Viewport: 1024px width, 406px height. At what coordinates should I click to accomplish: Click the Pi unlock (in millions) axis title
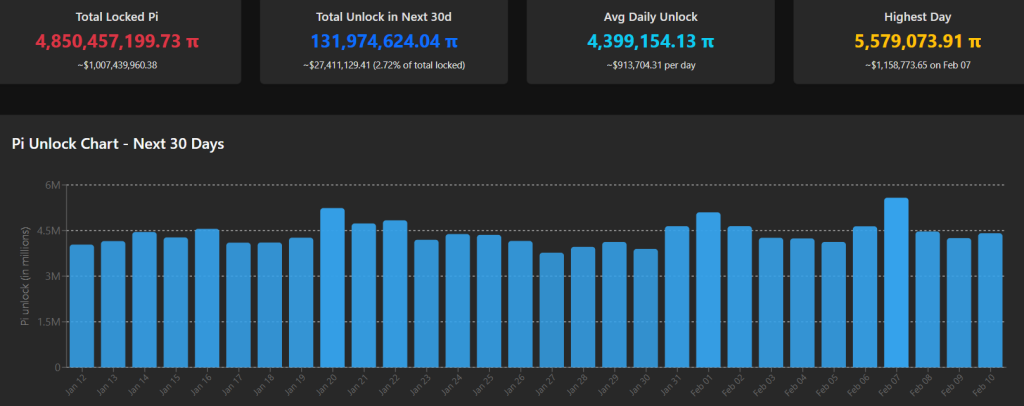[26, 275]
